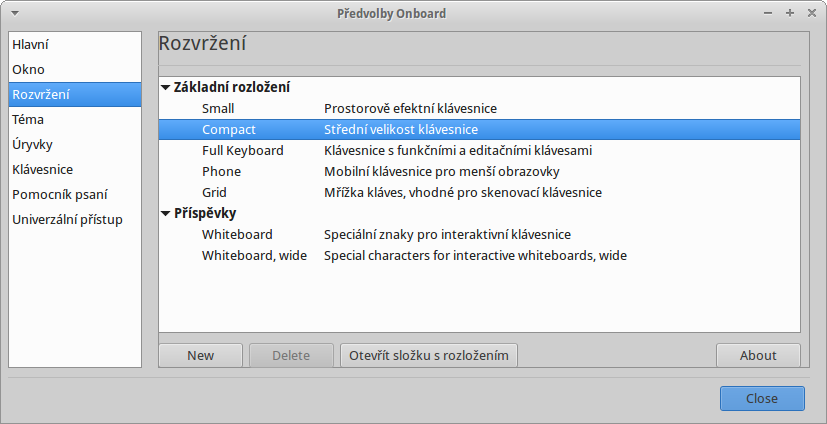Click Otevřít složku s rozložením button

429,355
